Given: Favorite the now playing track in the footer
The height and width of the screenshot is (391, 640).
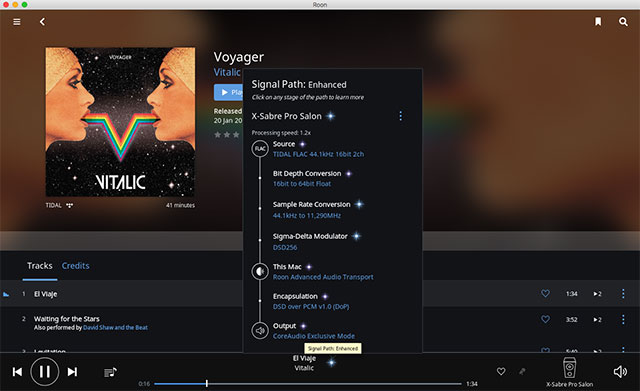Looking at the screenshot, I should click(x=501, y=371).
